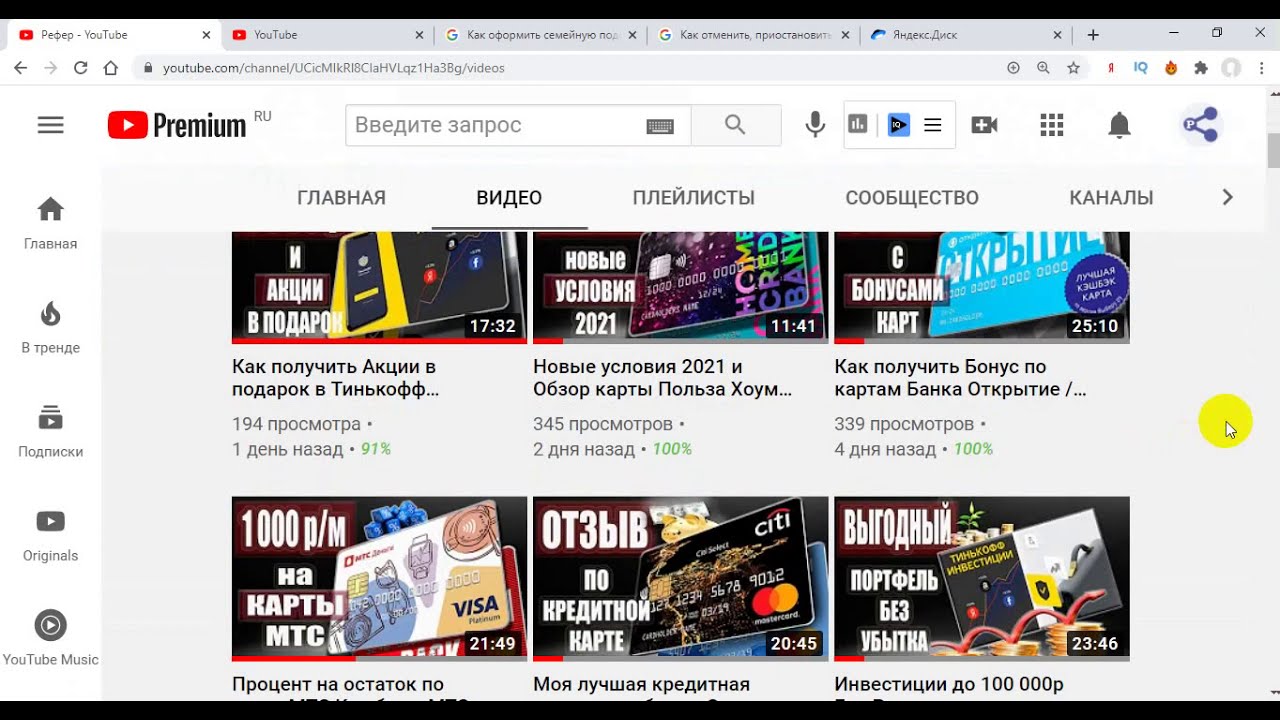Click the magnifier search button
Image resolution: width=1280 pixels, height=720 pixels.
735,125
